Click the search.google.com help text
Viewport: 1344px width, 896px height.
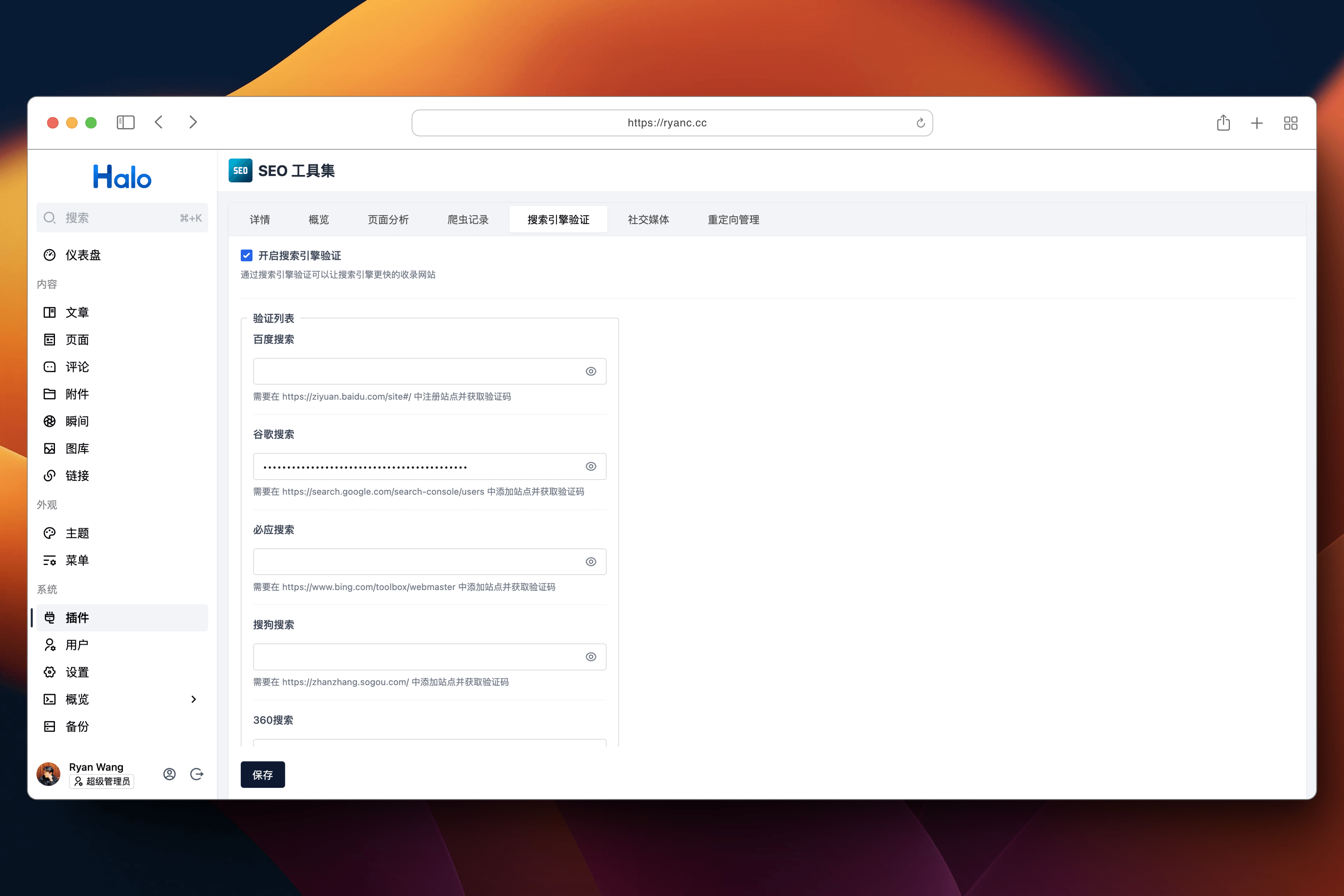(418, 491)
